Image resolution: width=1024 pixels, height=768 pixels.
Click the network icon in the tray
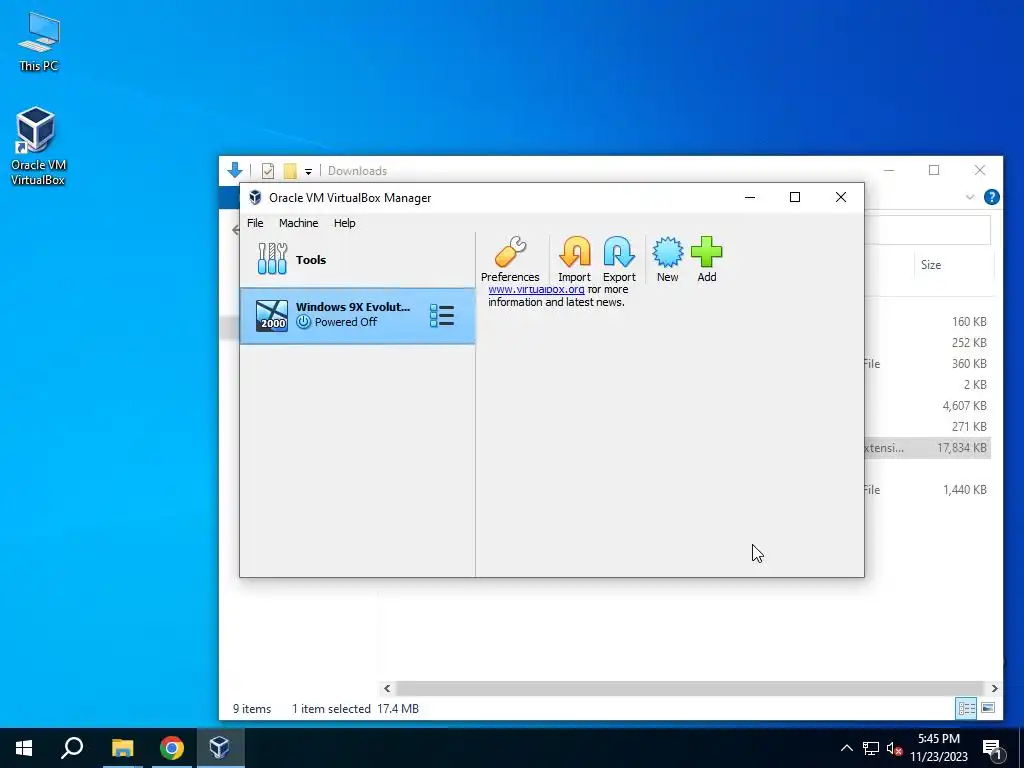pos(871,748)
